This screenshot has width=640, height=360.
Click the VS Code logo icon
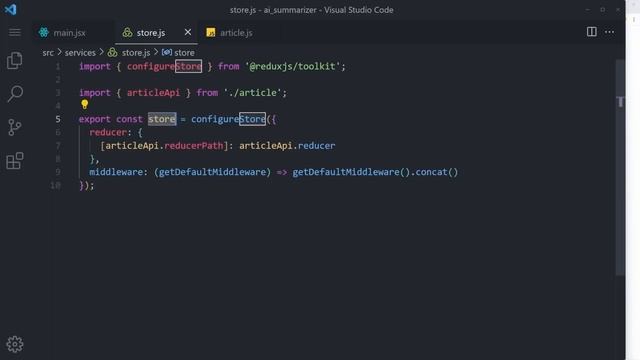click(x=11, y=9)
